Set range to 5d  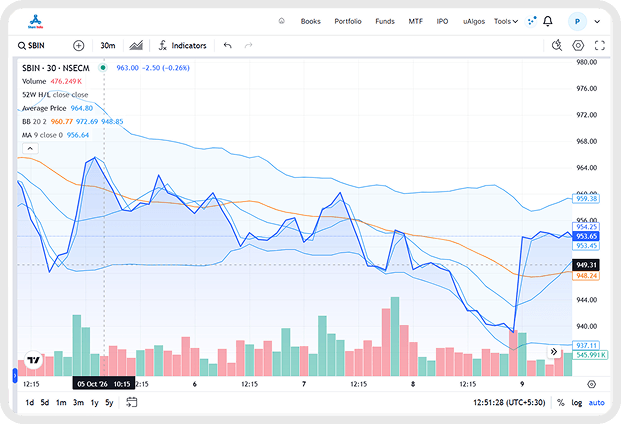click(45, 403)
